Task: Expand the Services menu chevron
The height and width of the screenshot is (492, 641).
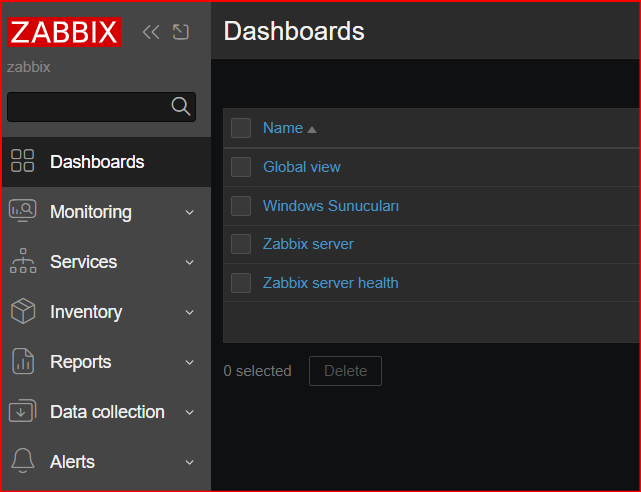Action: click(x=189, y=262)
